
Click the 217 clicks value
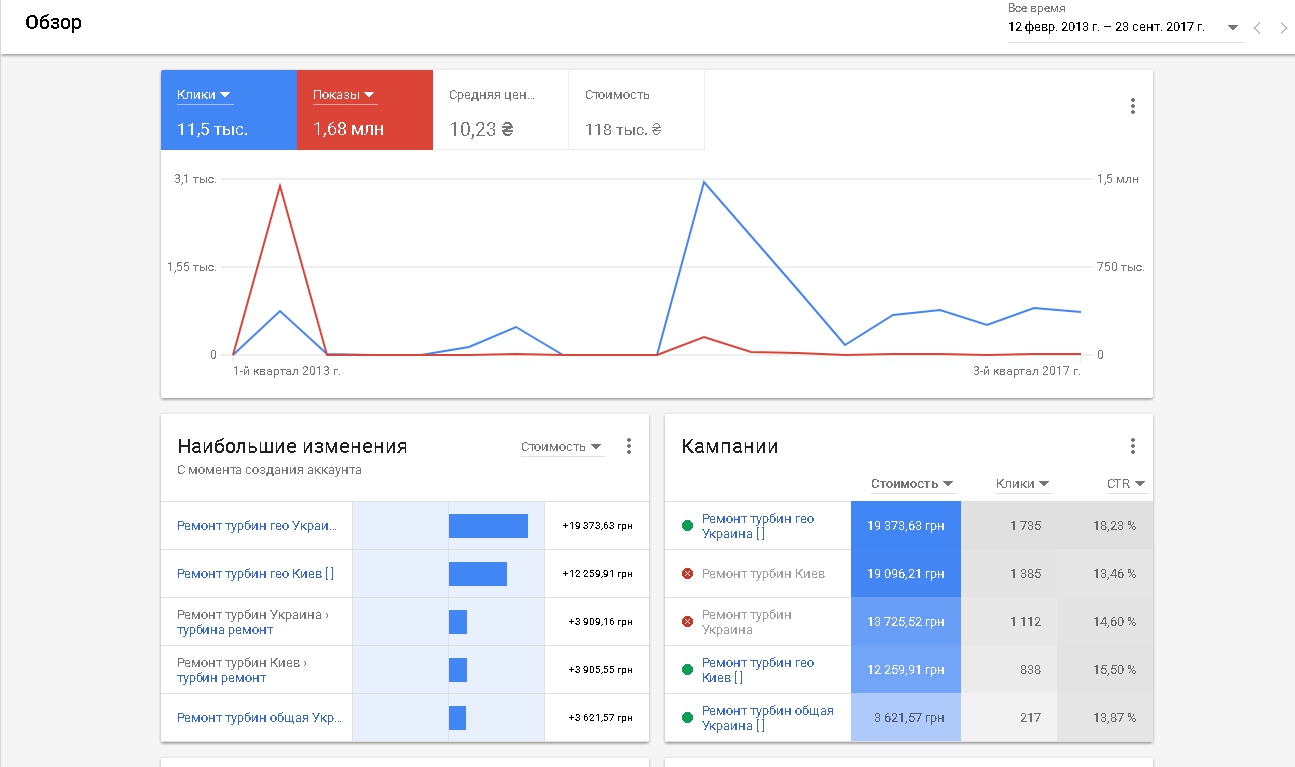pyautogui.click(x=1030, y=718)
